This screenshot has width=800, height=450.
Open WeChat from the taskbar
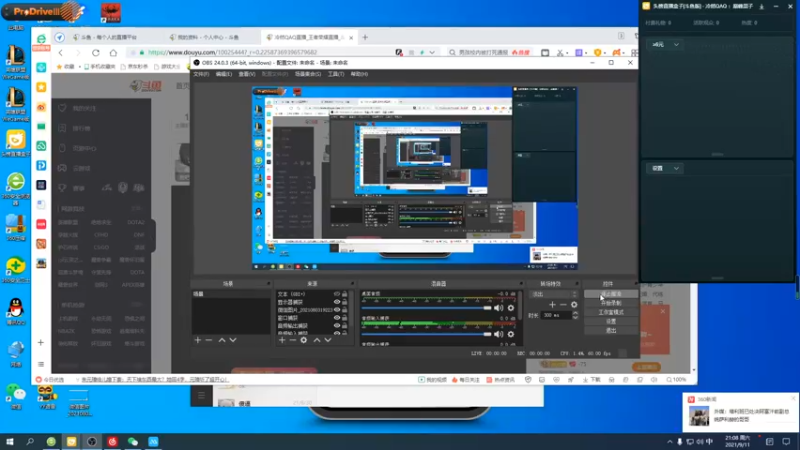click(133, 441)
